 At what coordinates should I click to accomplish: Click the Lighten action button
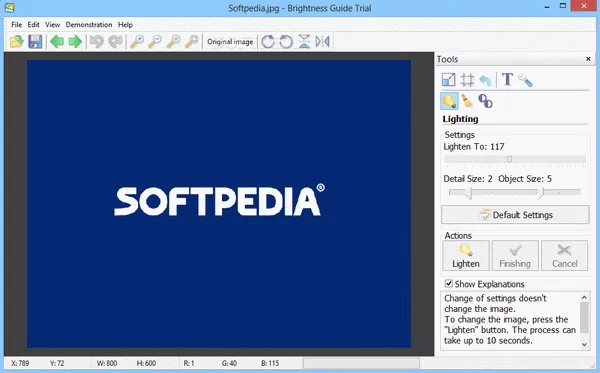[466, 256]
